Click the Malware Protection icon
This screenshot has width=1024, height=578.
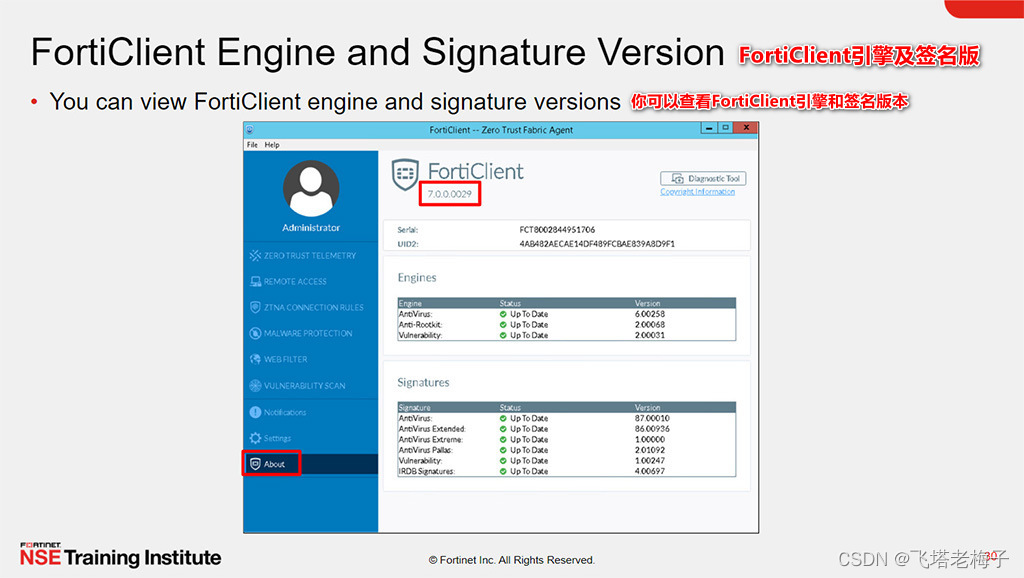pos(255,333)
